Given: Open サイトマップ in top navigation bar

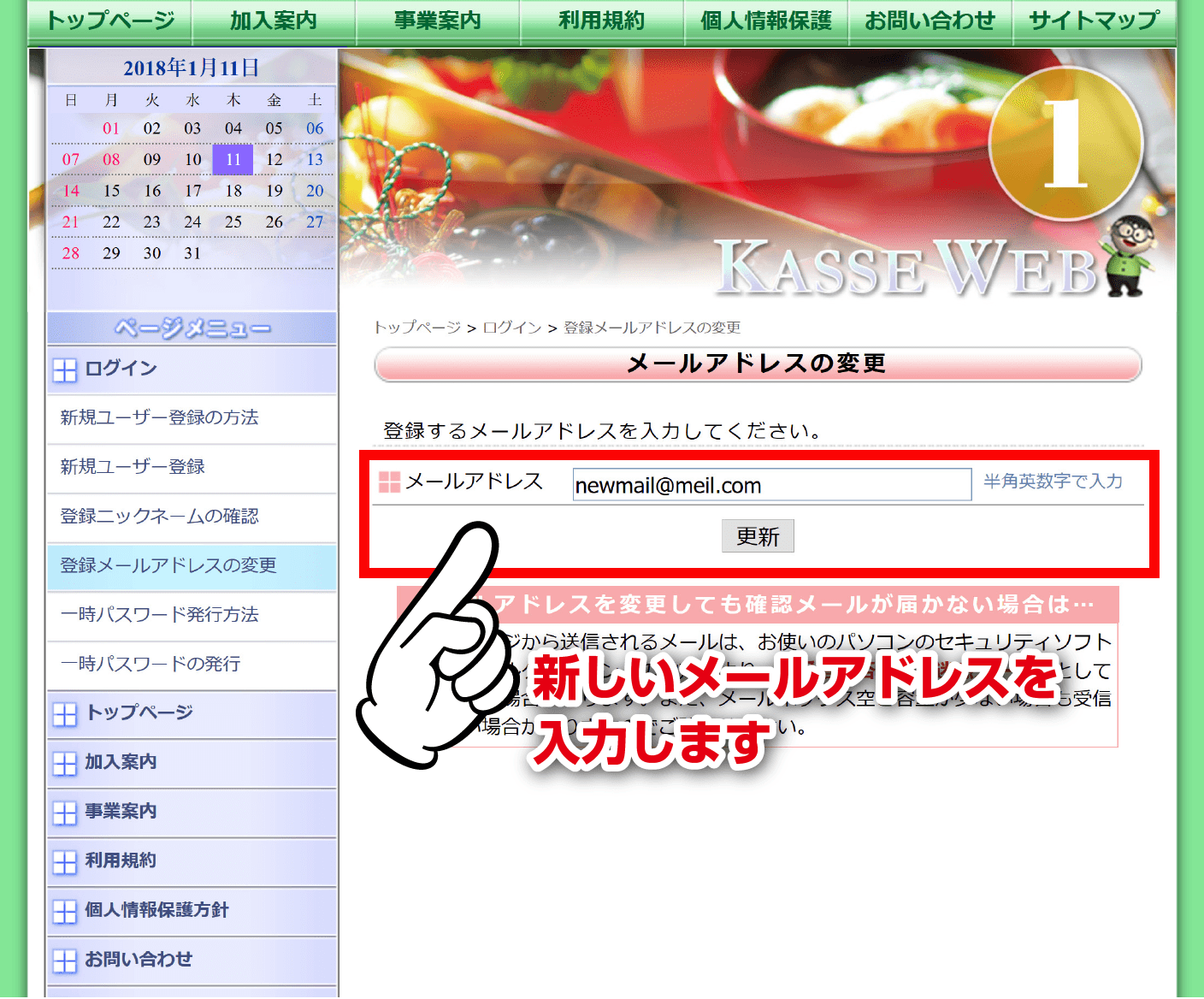Looking at the screenshot, I should (1095, 21).
